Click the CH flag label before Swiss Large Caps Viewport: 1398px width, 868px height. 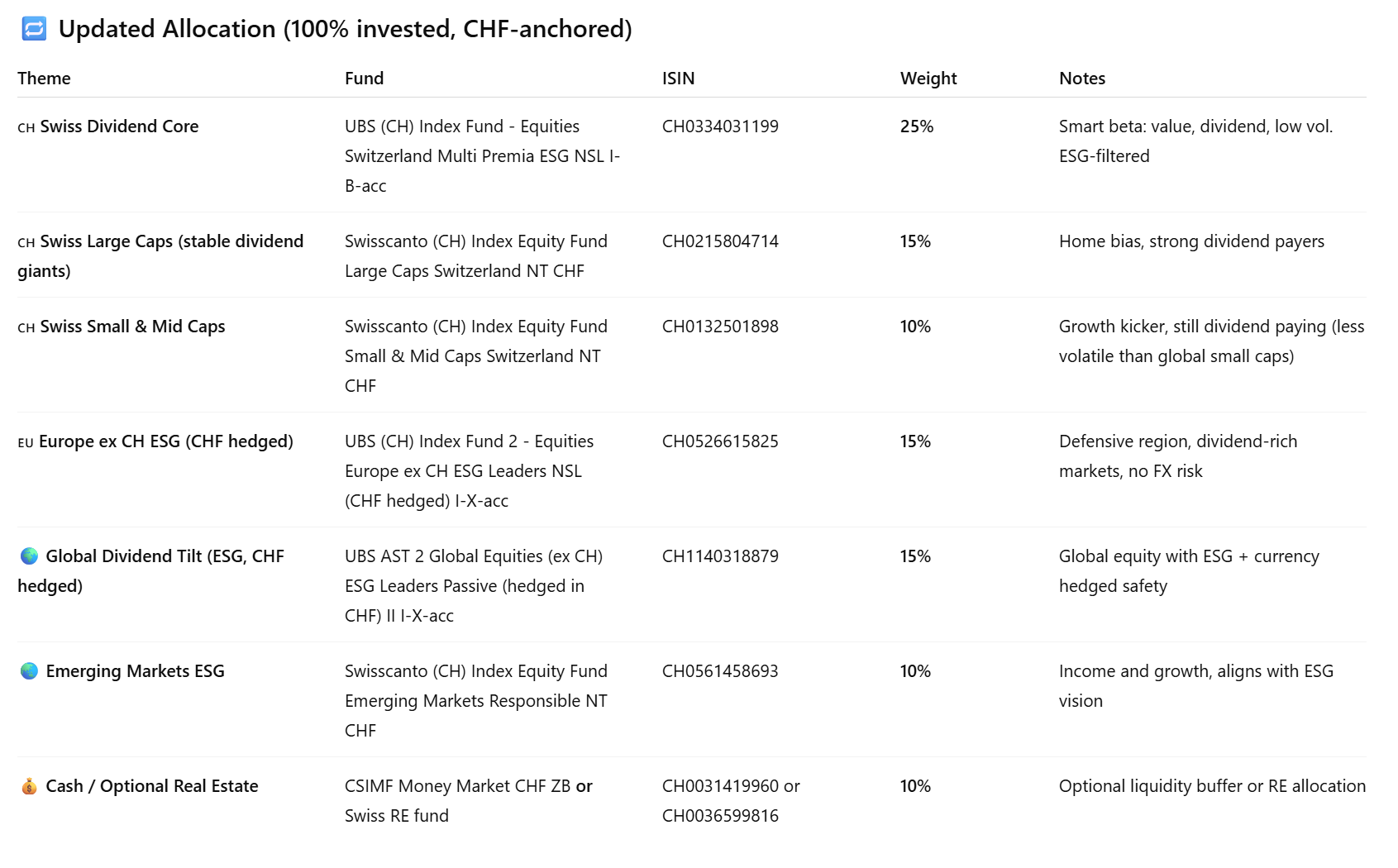pos(26,242)
